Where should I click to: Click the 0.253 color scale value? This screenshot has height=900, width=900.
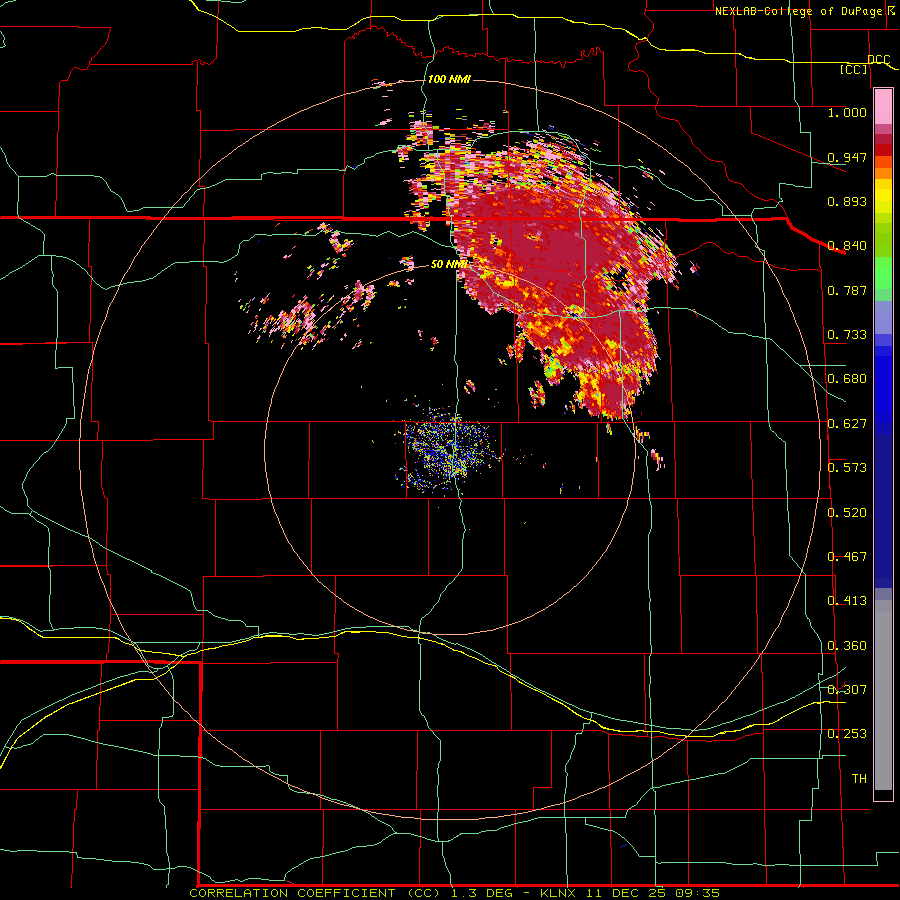(847, 734)
